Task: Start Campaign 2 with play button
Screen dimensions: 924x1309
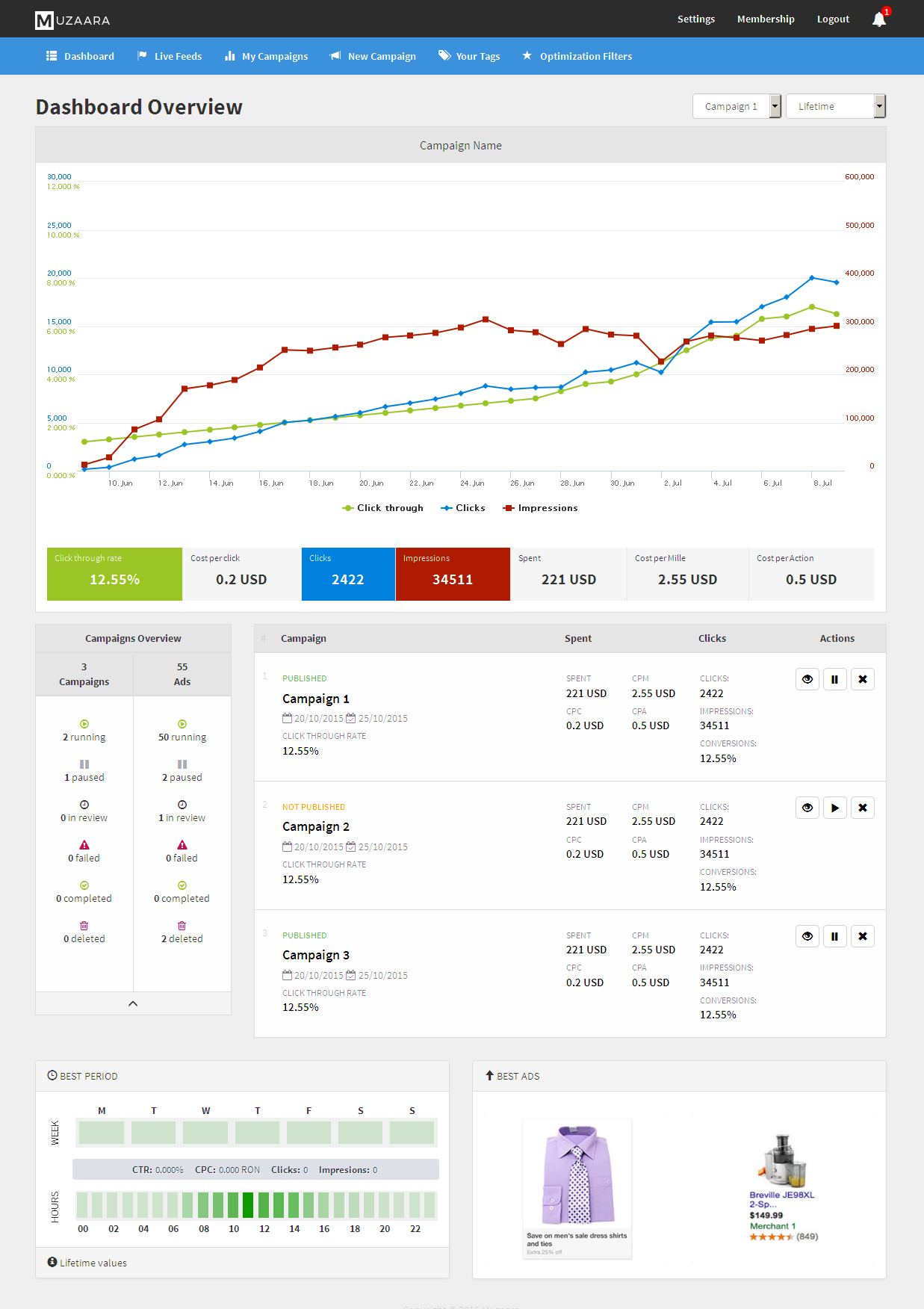Action: click(834, 808)
